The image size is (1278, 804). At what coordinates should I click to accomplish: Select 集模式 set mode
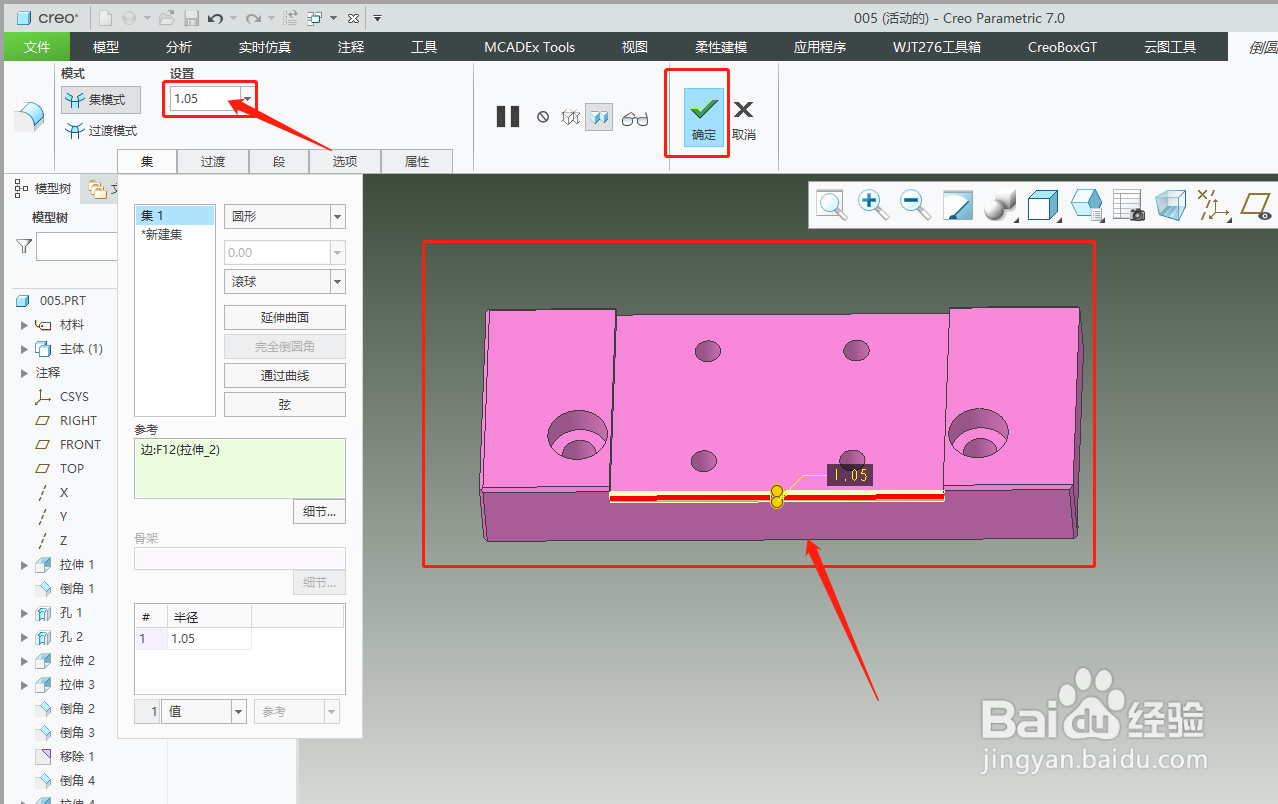(x=100, y=100)
